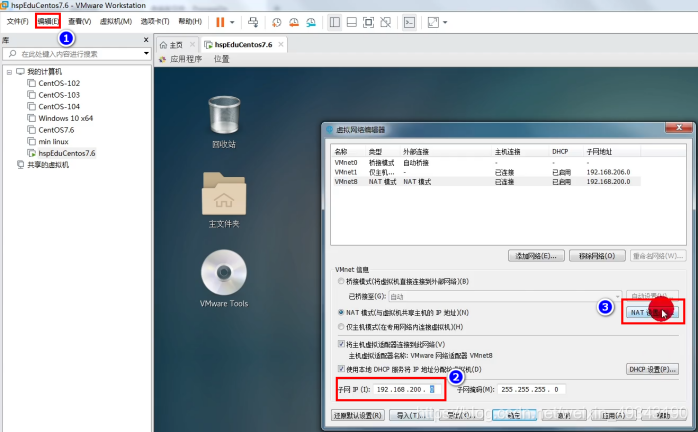Open the library search dropdown arrow
This screenshot has height=432, width=698.
tap(146, 54)
